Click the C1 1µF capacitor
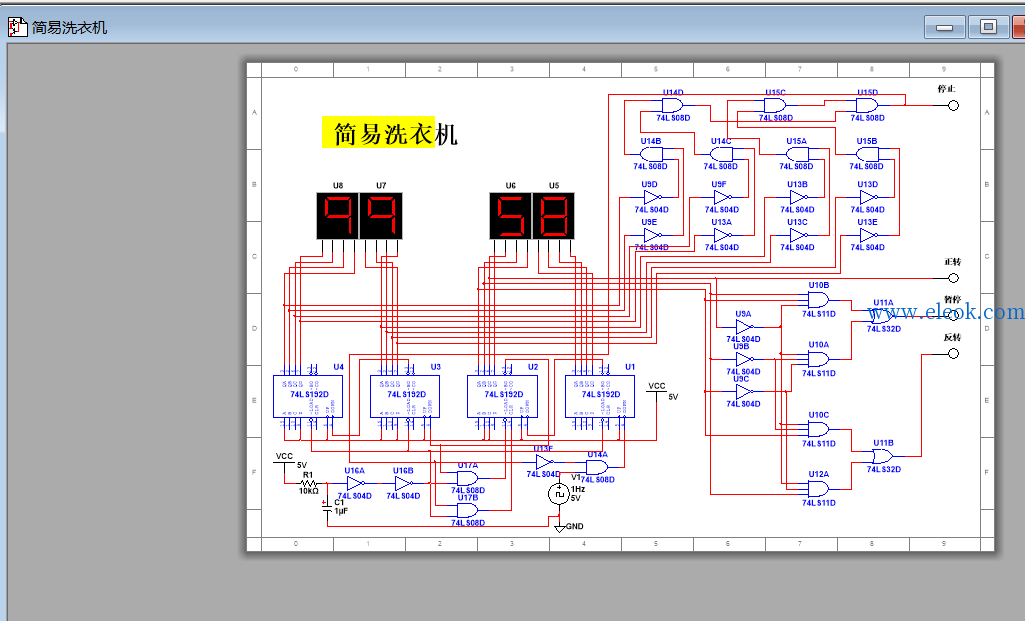Viewport: 1025px width, 621px height. 328,507
